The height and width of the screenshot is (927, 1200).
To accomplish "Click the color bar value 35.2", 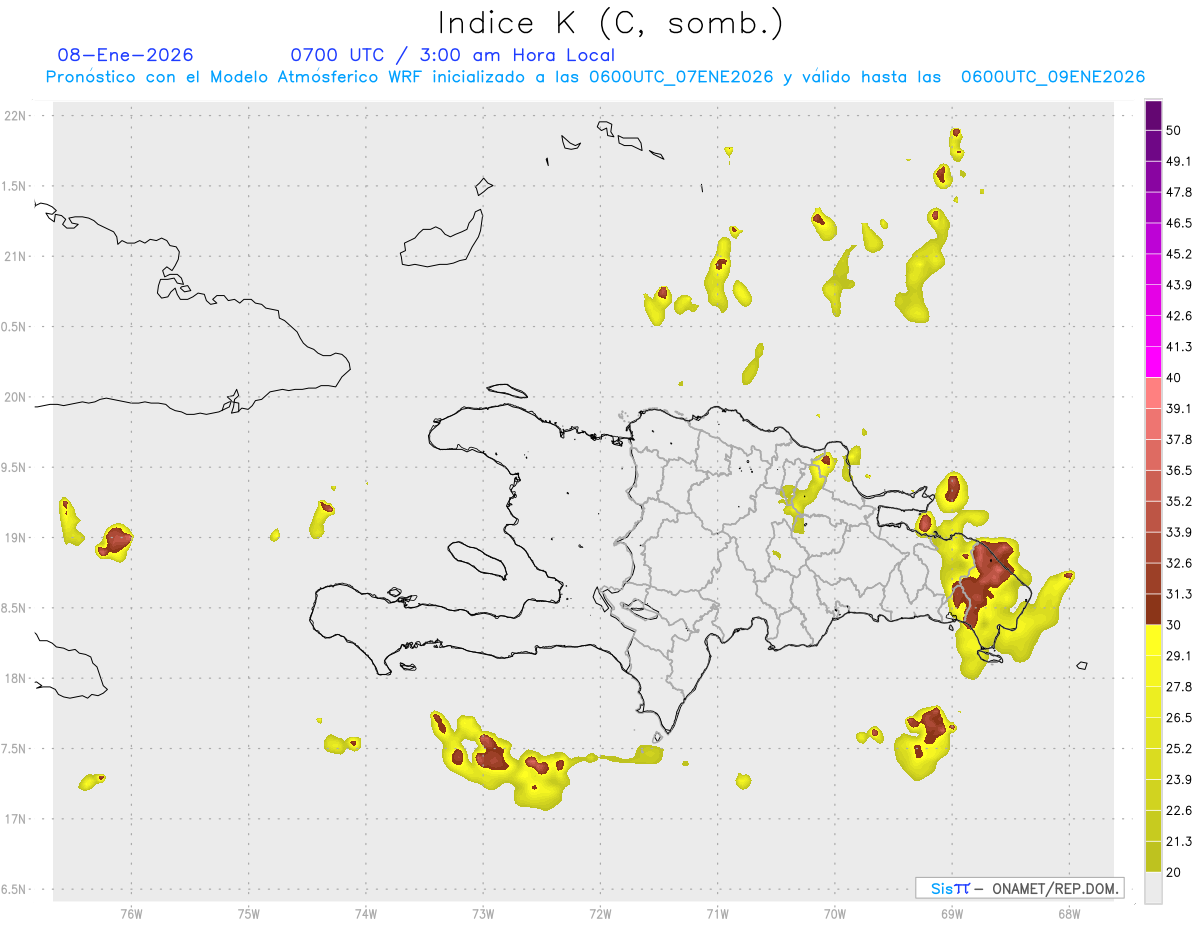I will click(x=1179, y=501).
